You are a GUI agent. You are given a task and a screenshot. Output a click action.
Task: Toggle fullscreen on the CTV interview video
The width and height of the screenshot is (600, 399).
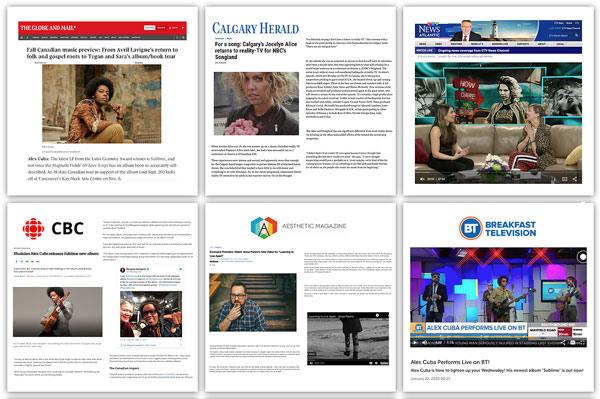564,179
